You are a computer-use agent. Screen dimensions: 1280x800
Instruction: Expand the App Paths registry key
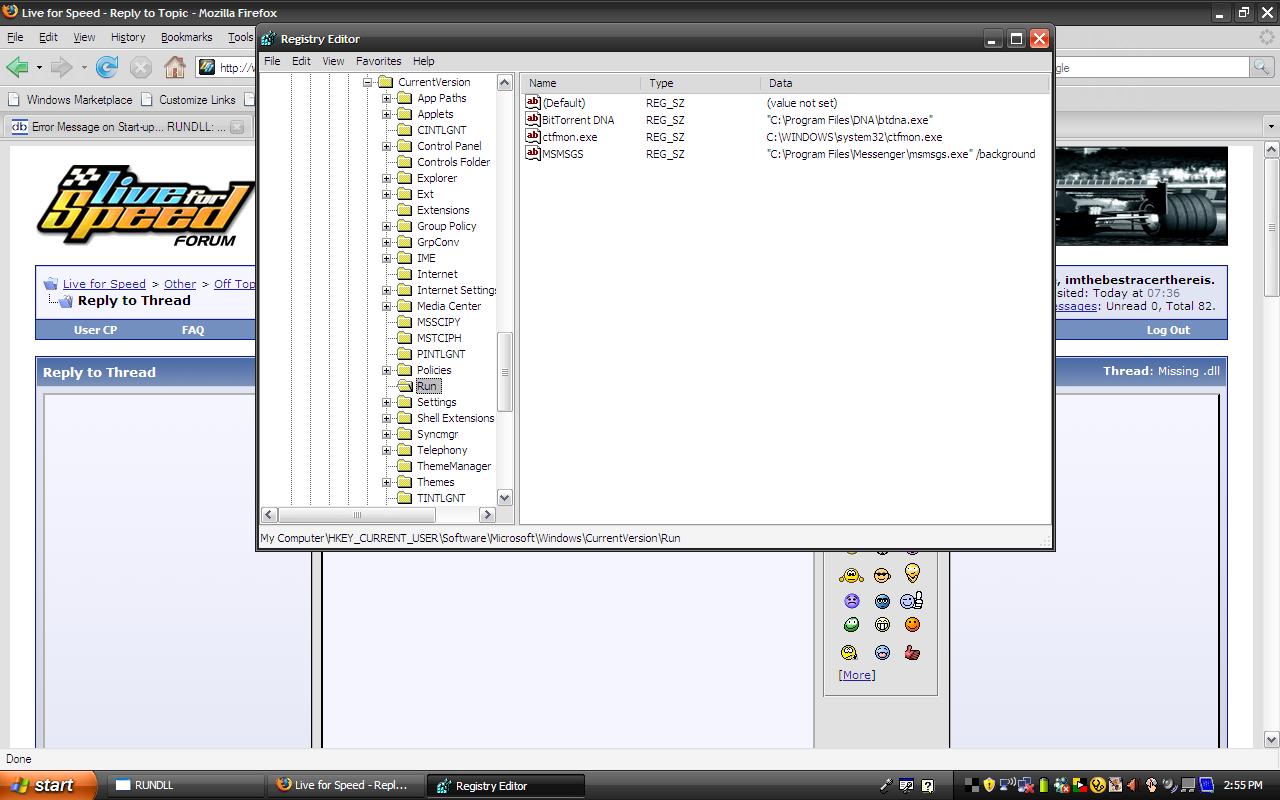point(386,98)
